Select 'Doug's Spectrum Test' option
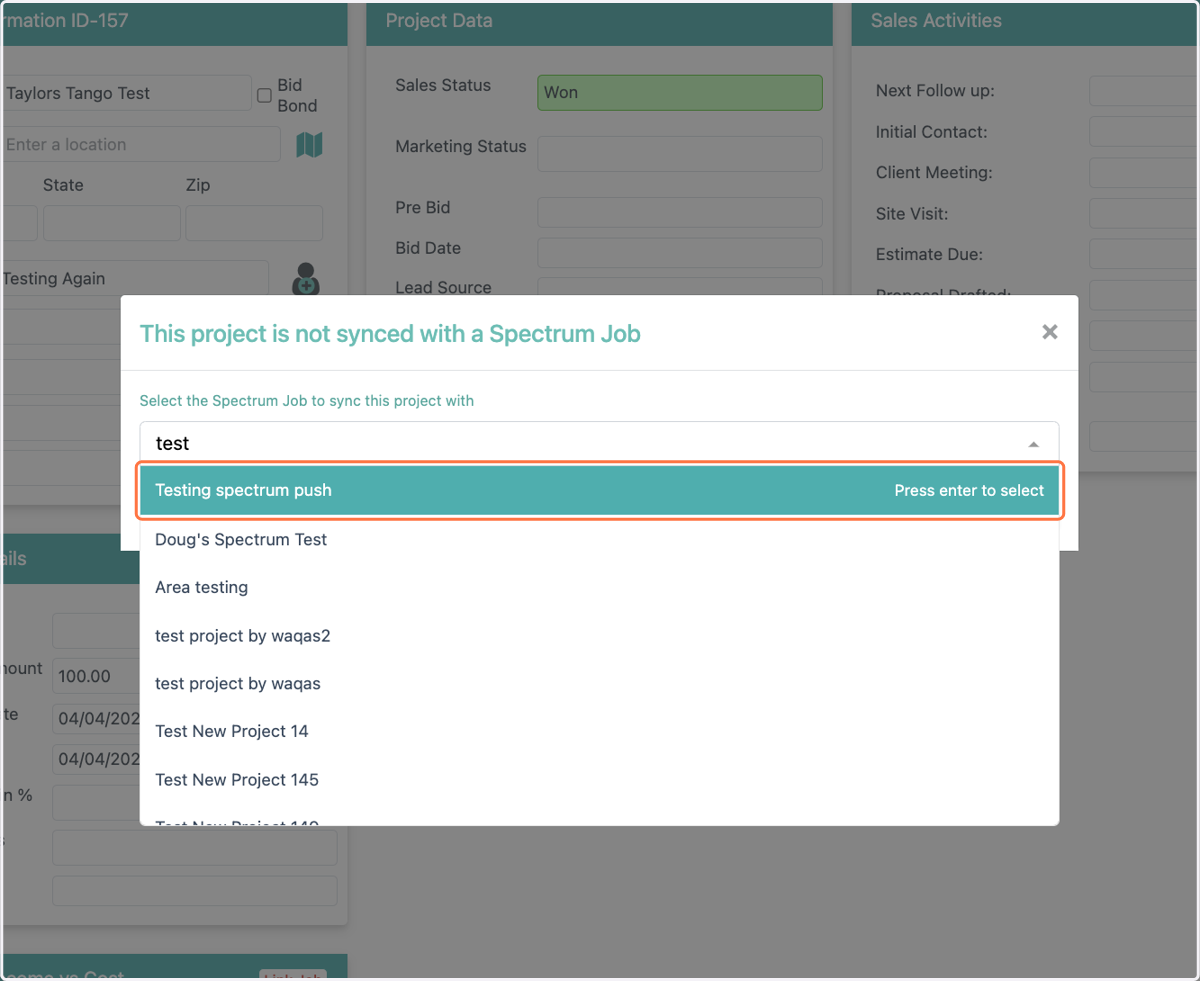The image size is (1200, 981). coord(599,539)
